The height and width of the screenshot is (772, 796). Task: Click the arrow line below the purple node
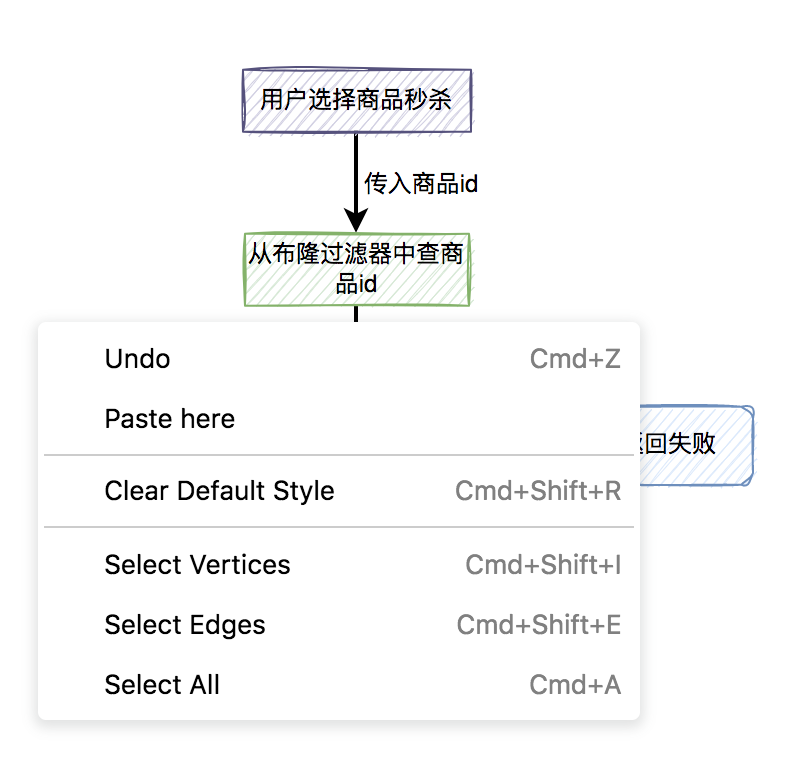(356, 165)
